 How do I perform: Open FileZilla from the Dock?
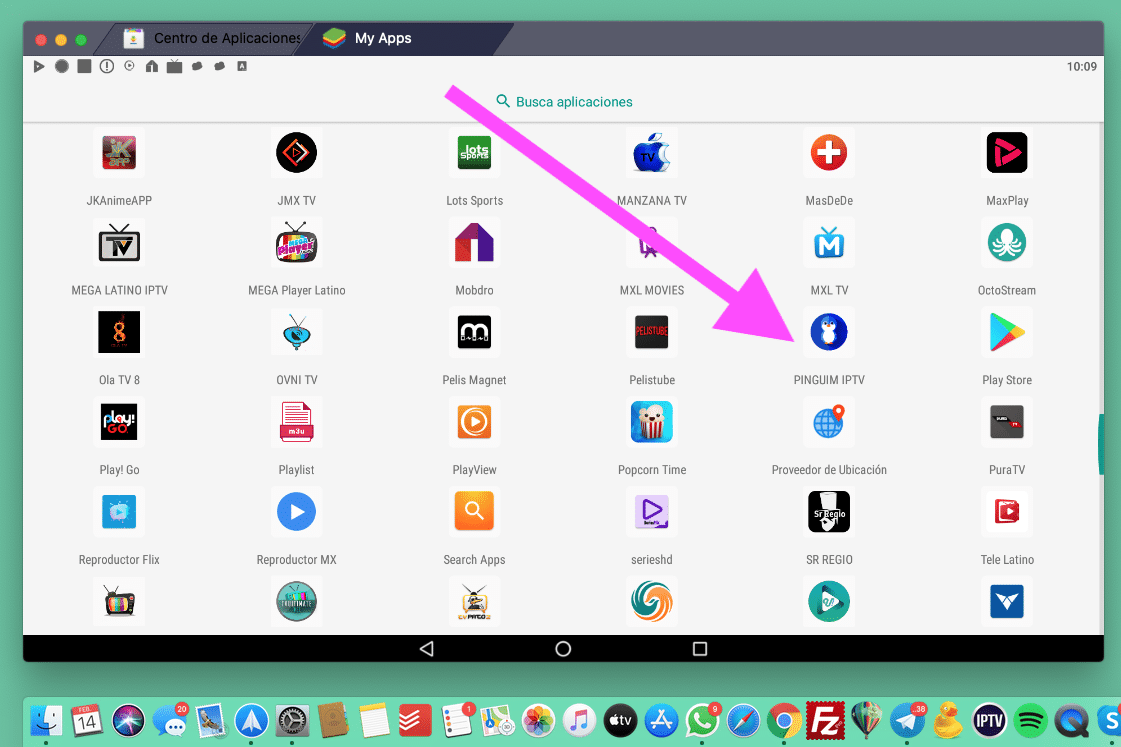tap(826, 720)
